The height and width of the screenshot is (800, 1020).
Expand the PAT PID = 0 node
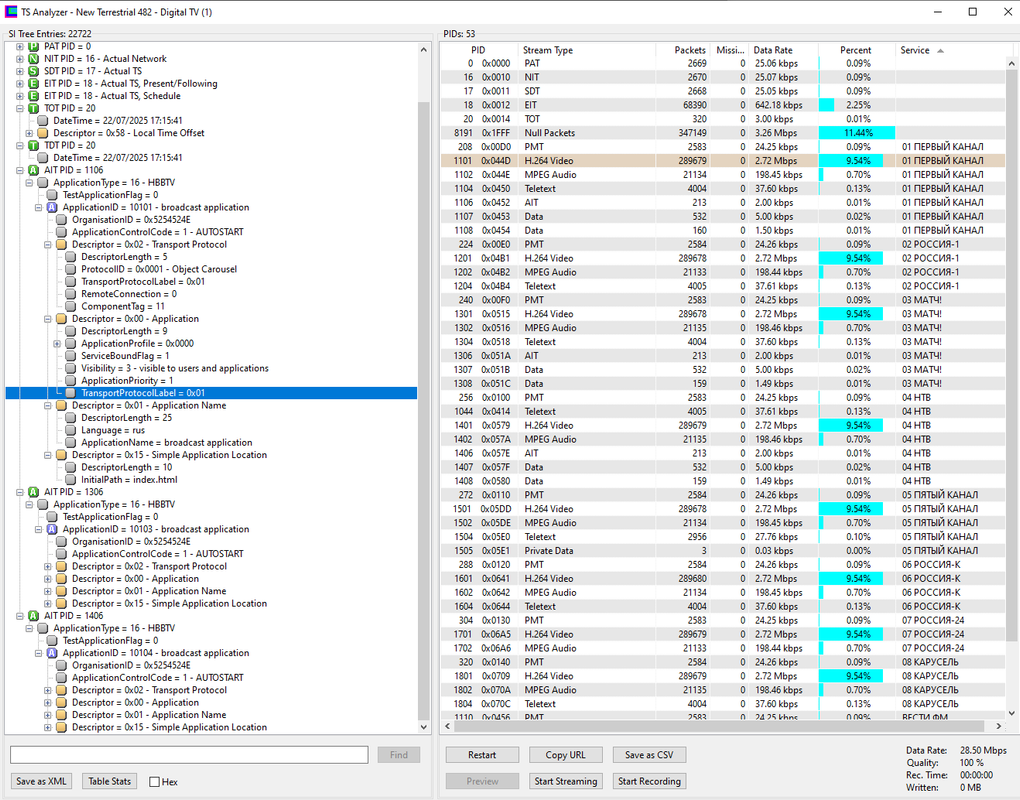pos(20,47)
